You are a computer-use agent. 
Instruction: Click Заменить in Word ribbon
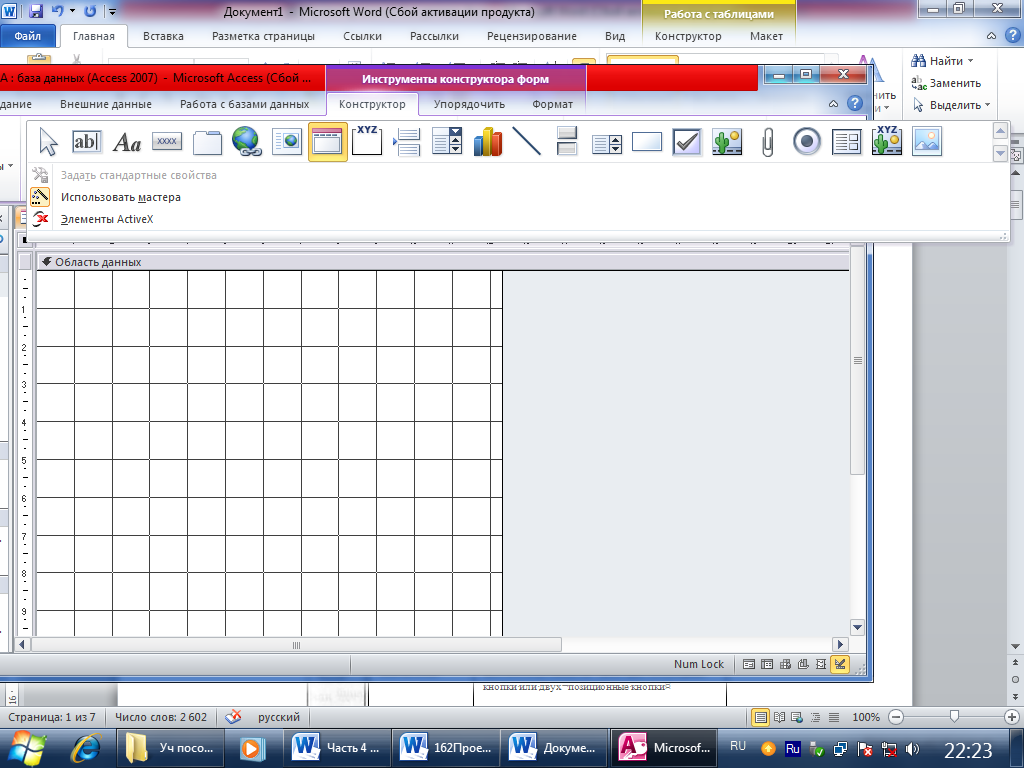coord(946,83)
